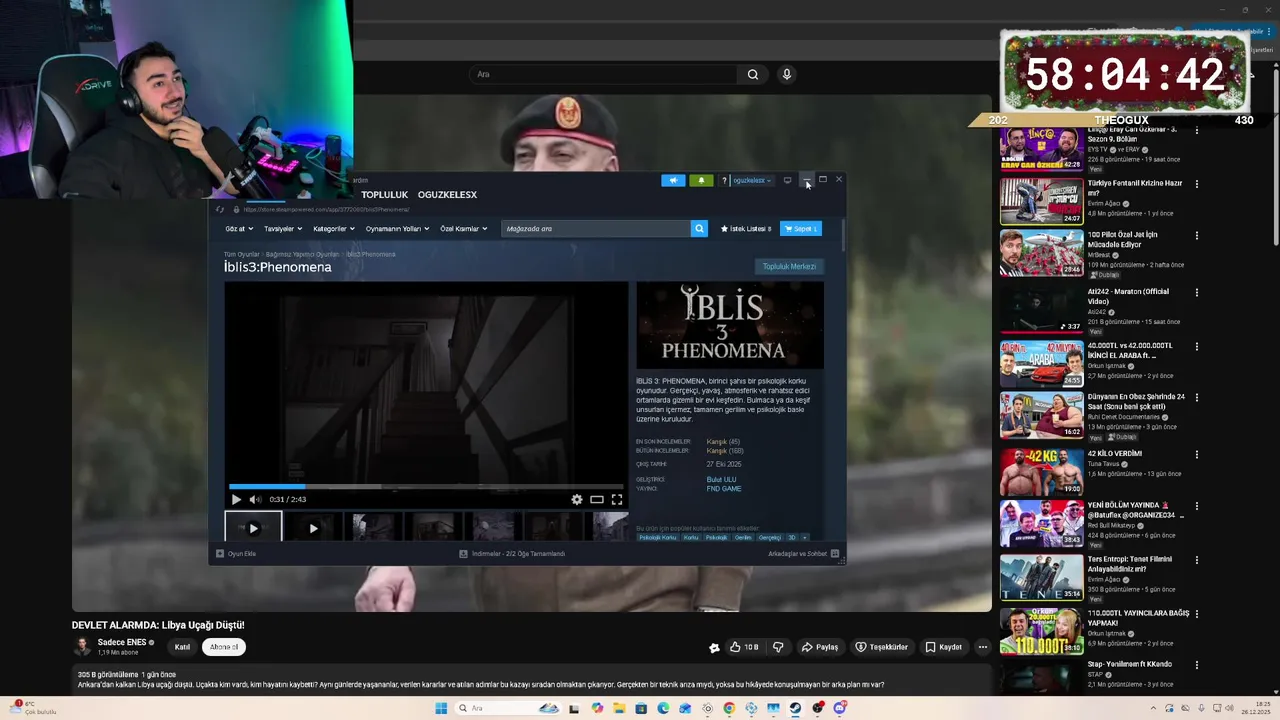
Task: Click the Steam announcements megaphone icon
Action: click(x=673, y=180)
